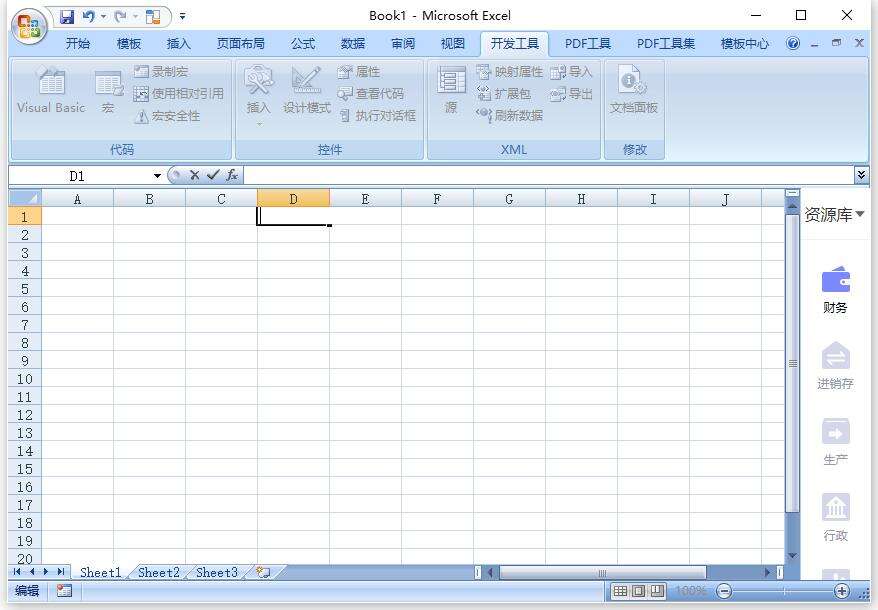Open the PDF工具 tab

pyautogui.click(x=587, y=44)
